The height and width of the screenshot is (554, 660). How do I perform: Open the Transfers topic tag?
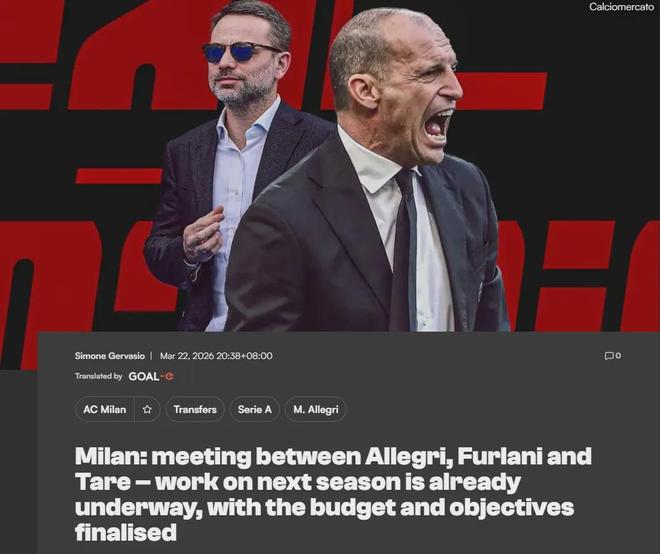tap(195, 409)
